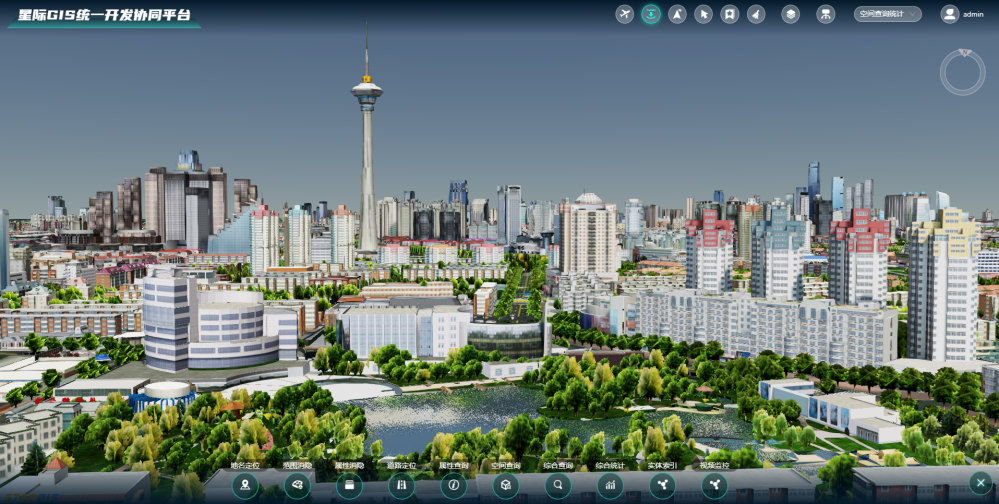Activate the cursor pointer selection tool
Image resolution: width=999 pixels, height=504 pixels.
(703, 14)
